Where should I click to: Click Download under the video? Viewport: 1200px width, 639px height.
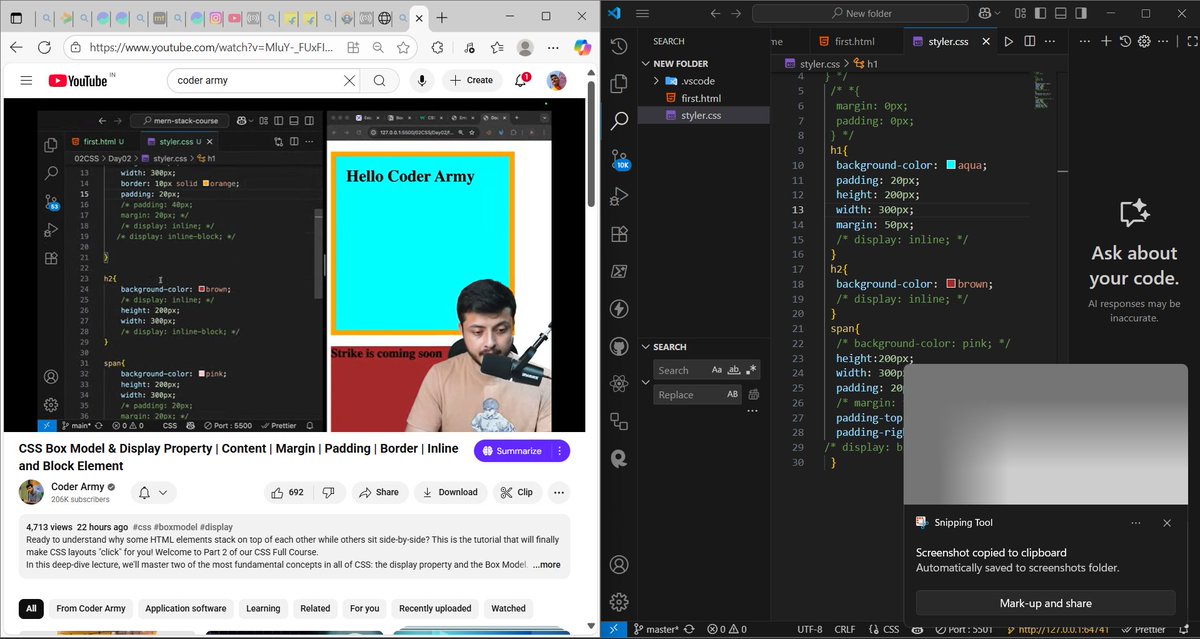click(x=450, y=492)
